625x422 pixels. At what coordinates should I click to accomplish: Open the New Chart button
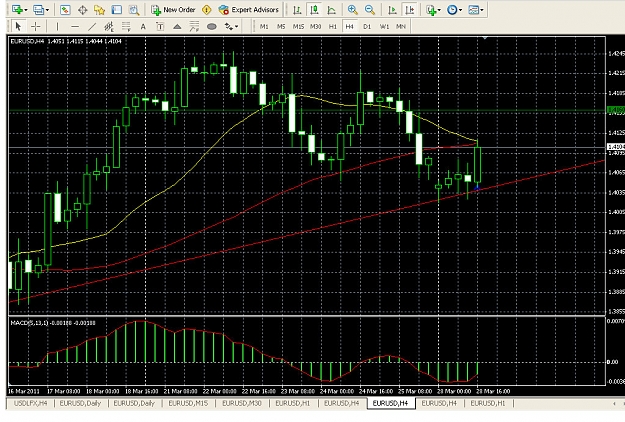tap(17, 10)
